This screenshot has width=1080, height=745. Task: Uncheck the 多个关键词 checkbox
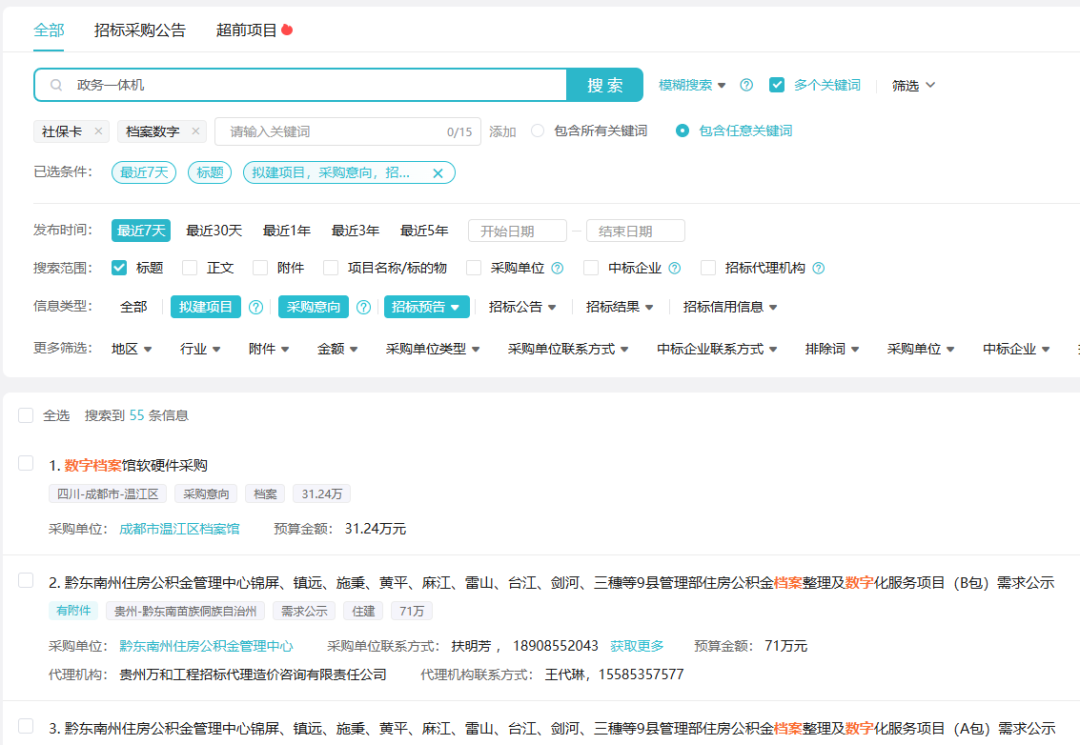coord(776,85)
